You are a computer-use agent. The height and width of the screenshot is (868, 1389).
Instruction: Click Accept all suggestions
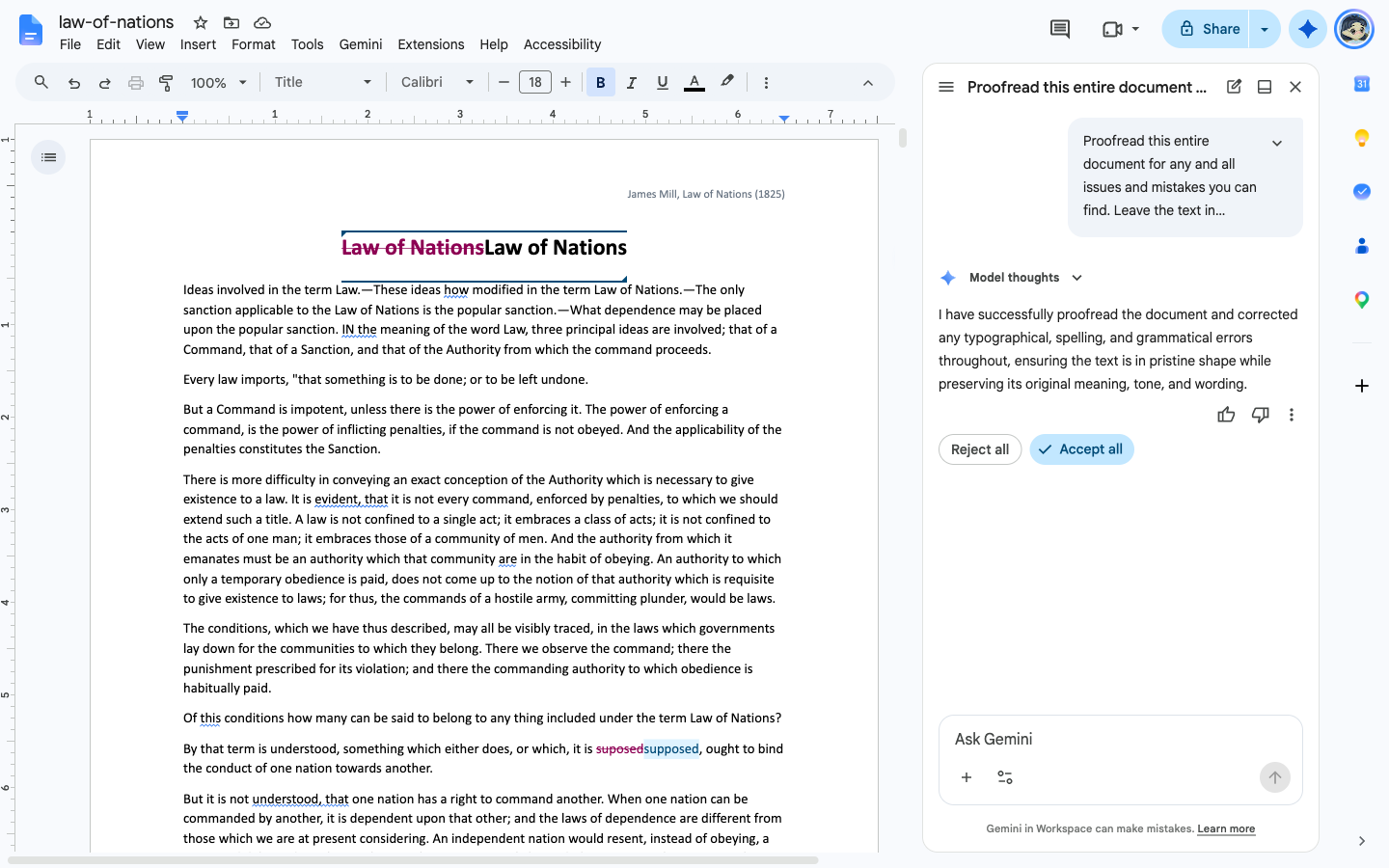(x=1081, y=449)
